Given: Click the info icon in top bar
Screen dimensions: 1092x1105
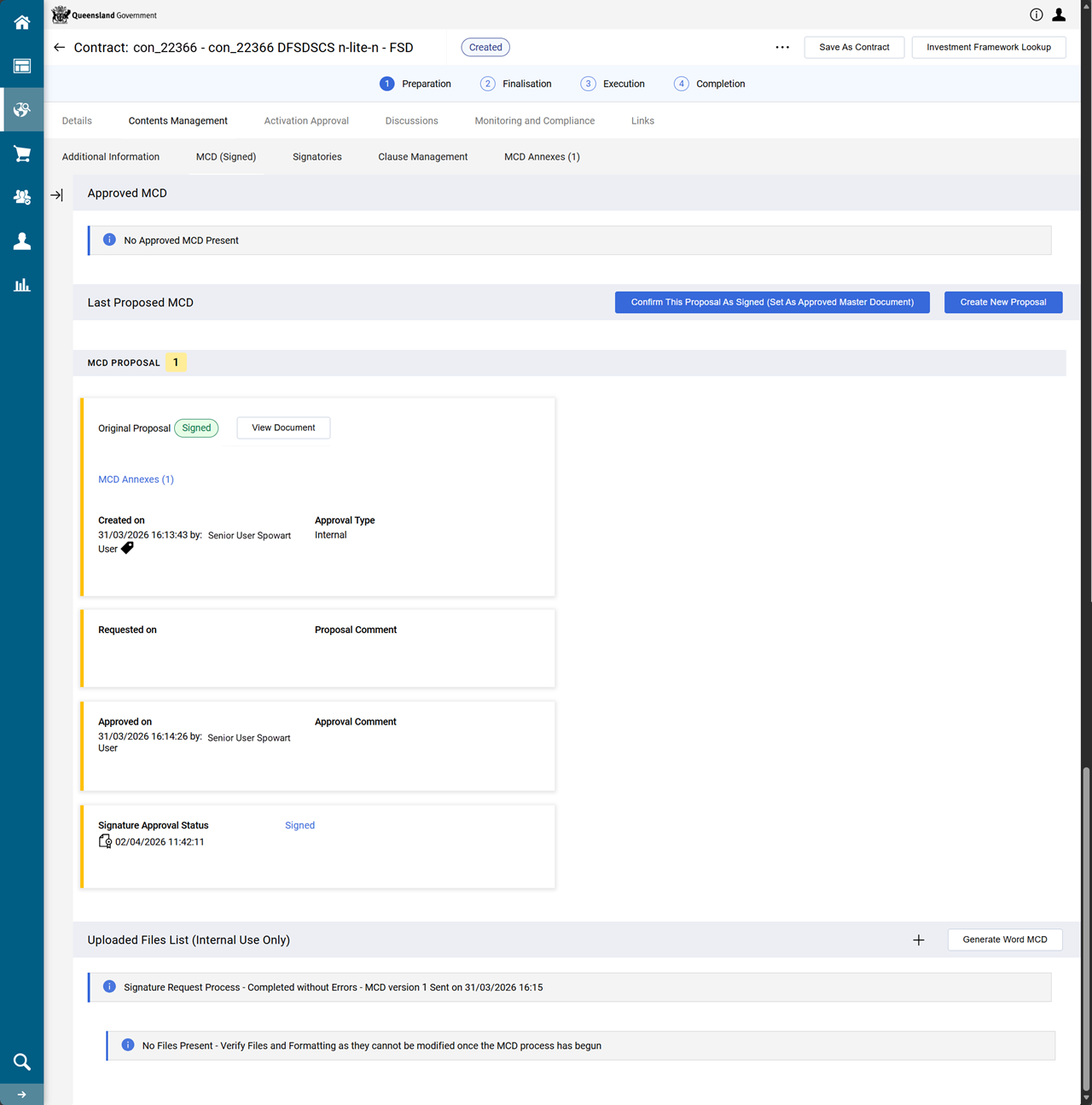Looking at the screenshot, I should pyautogui.click(x=1036, y=15).
